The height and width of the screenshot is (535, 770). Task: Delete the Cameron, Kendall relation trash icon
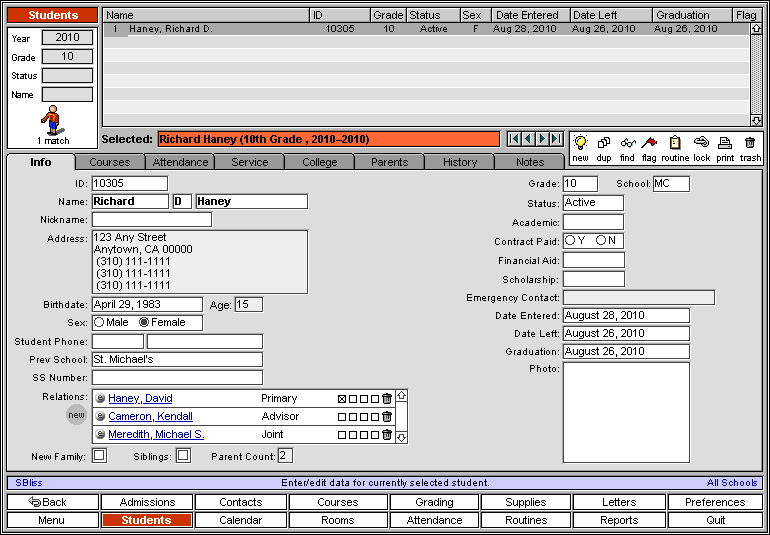(x=387, y=417)
